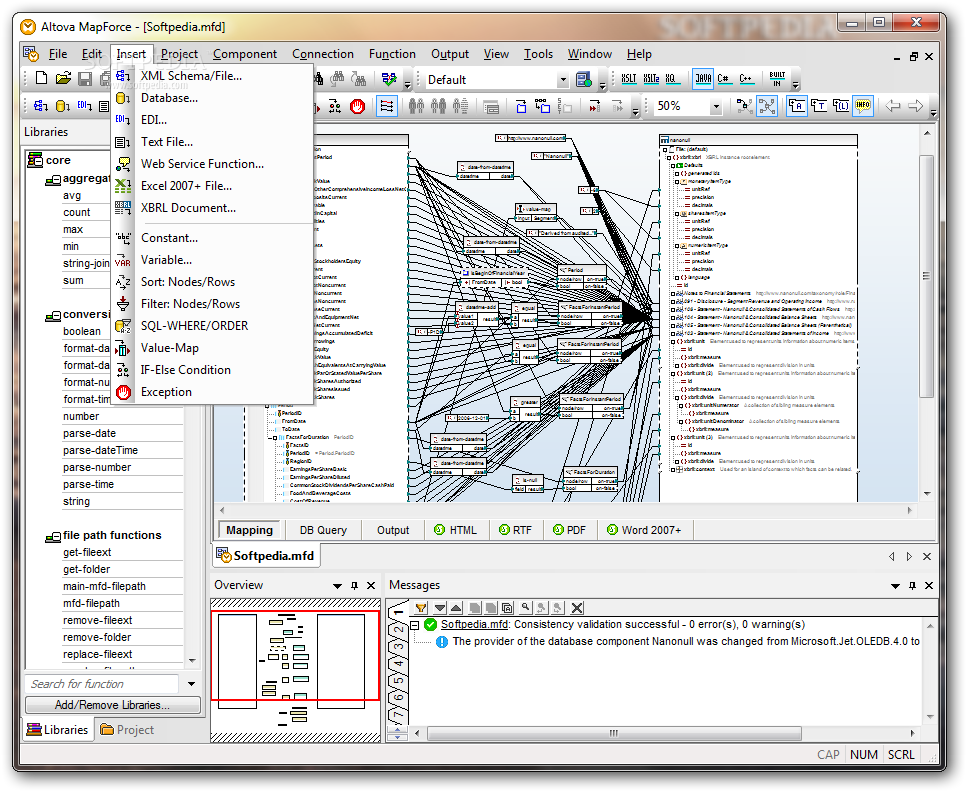Choose Value-Map from Insert menu
Screen dimensions: 967x792
(213, 348)
